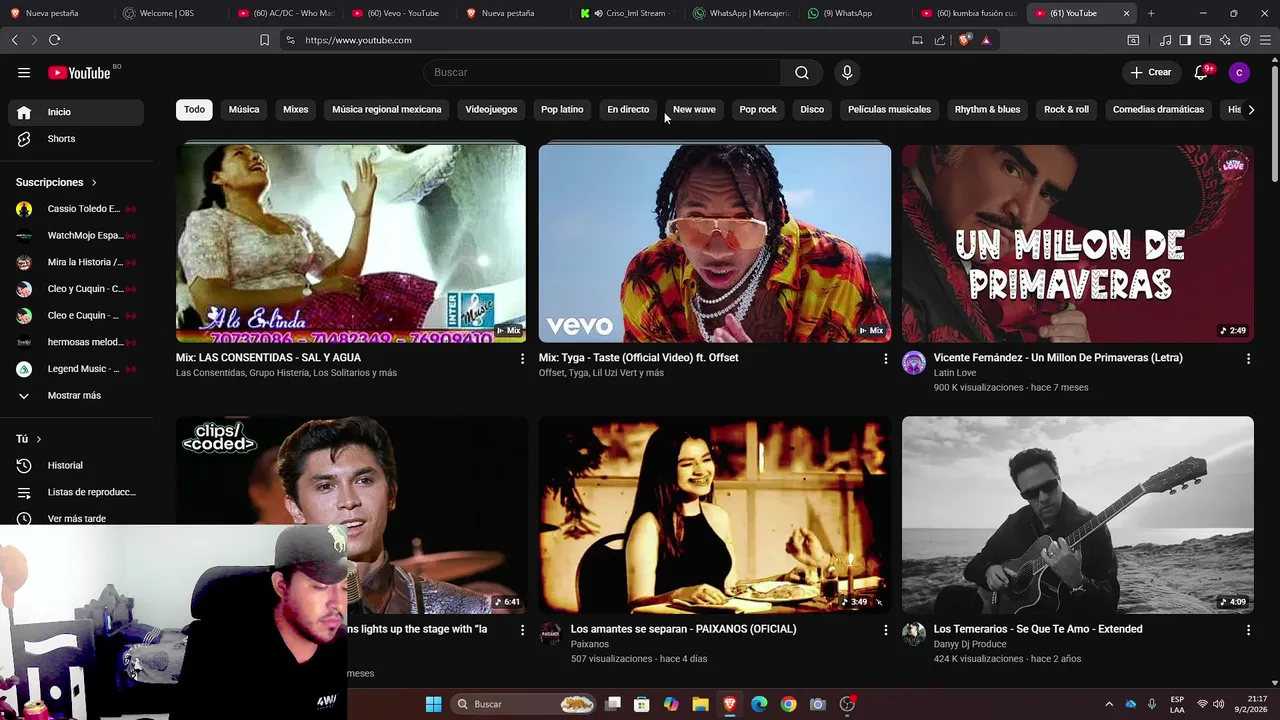Viewport: 1280px width, 720px height.
Task: Click Latin Love channel avatar
Action: 914,363
